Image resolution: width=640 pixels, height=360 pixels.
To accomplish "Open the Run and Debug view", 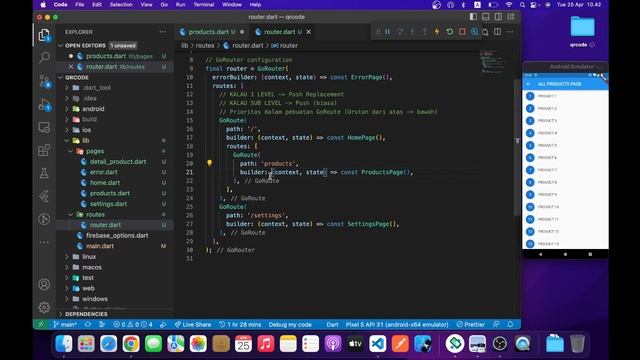I will [x=44, y=105].
